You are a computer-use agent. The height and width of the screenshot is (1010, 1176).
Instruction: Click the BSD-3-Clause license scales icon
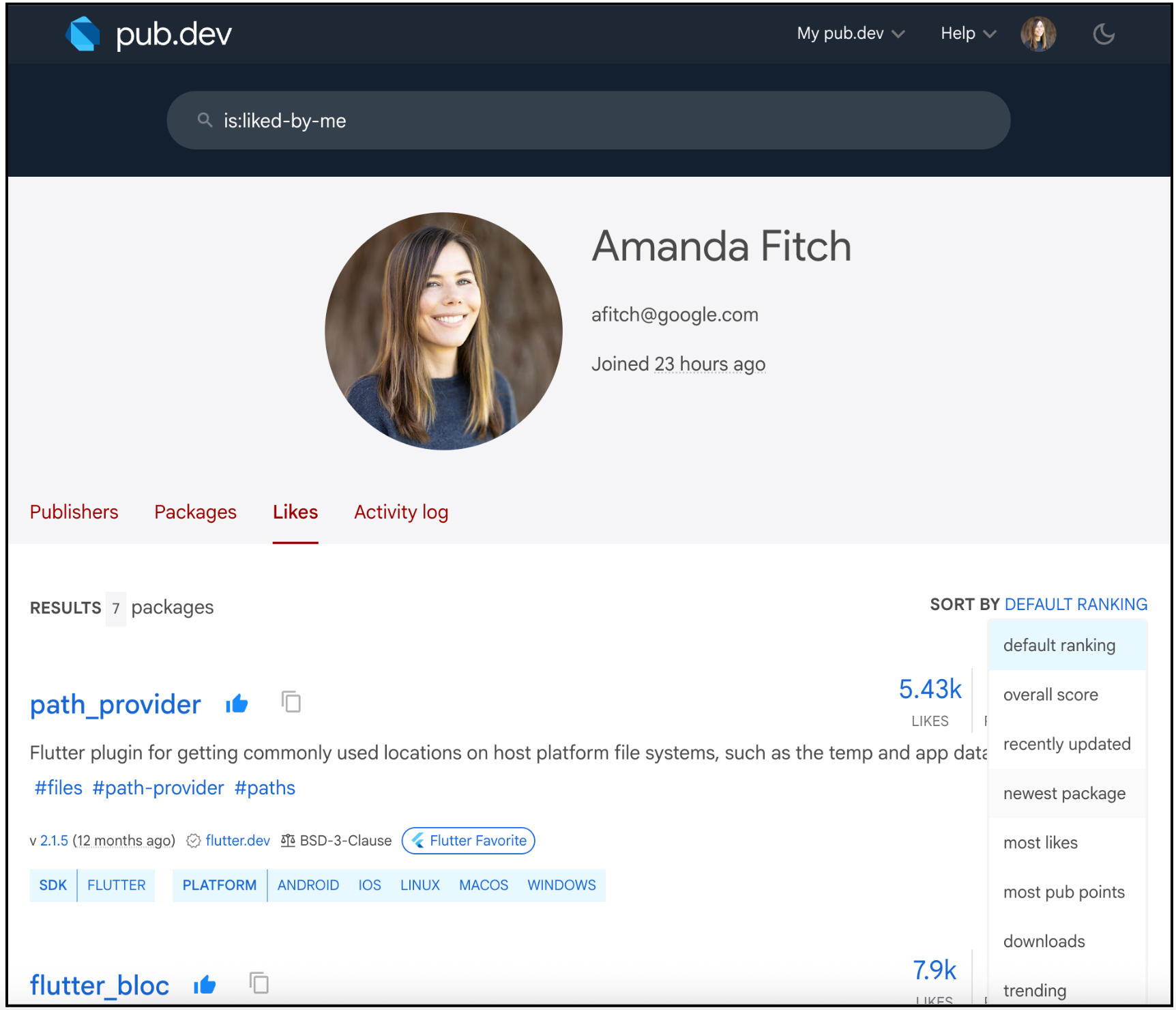coord(289,841)
